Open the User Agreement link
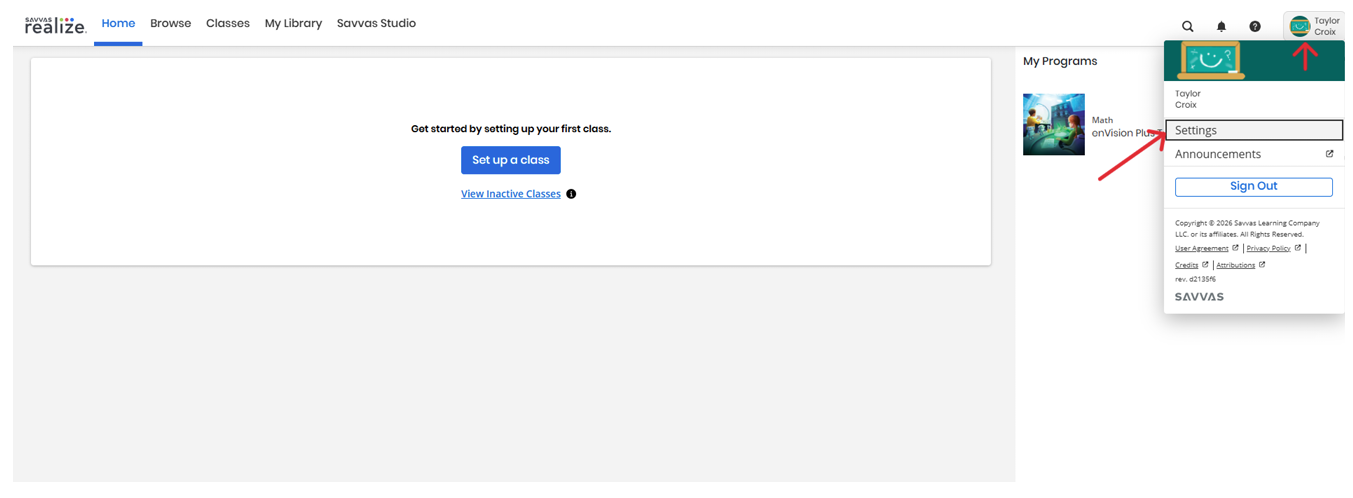1353x498 pixels. 1201,248
